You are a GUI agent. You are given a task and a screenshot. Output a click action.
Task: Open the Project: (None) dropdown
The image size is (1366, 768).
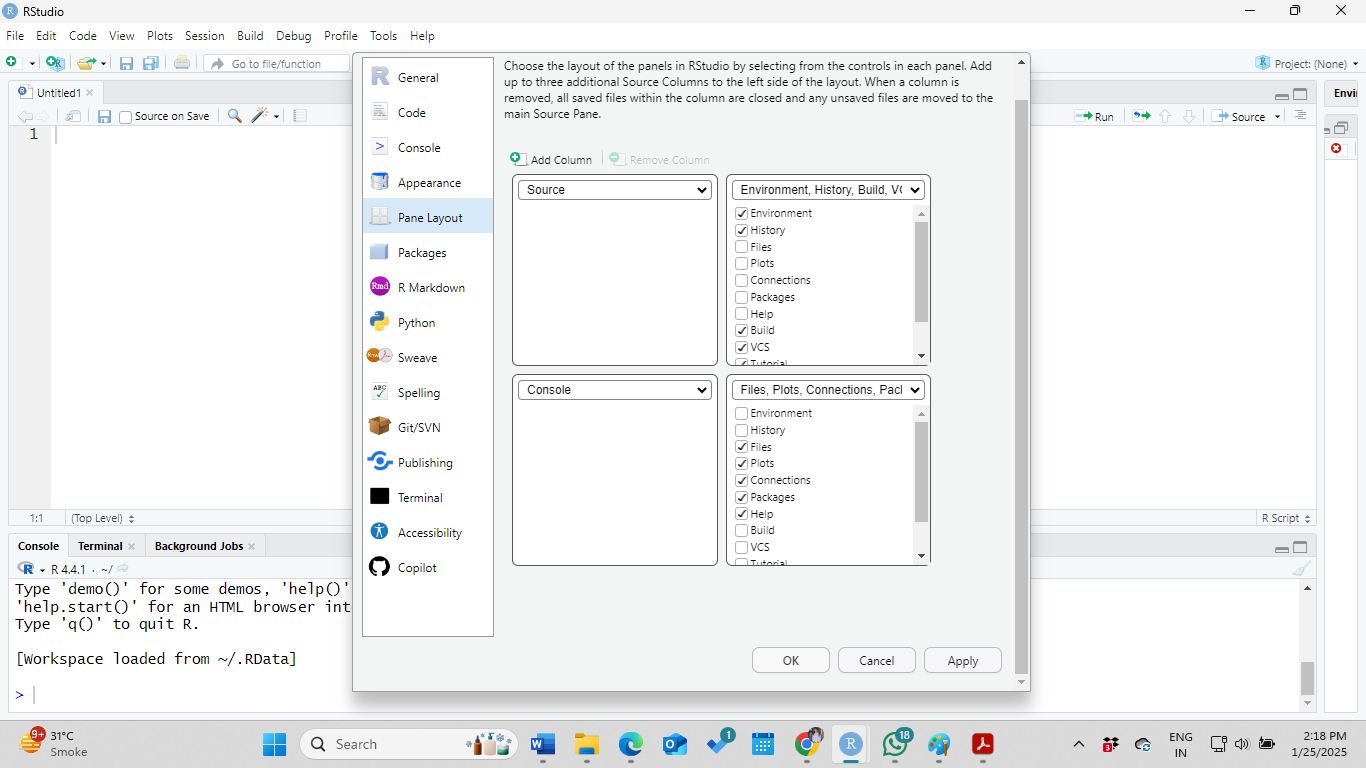point(1308,63)
